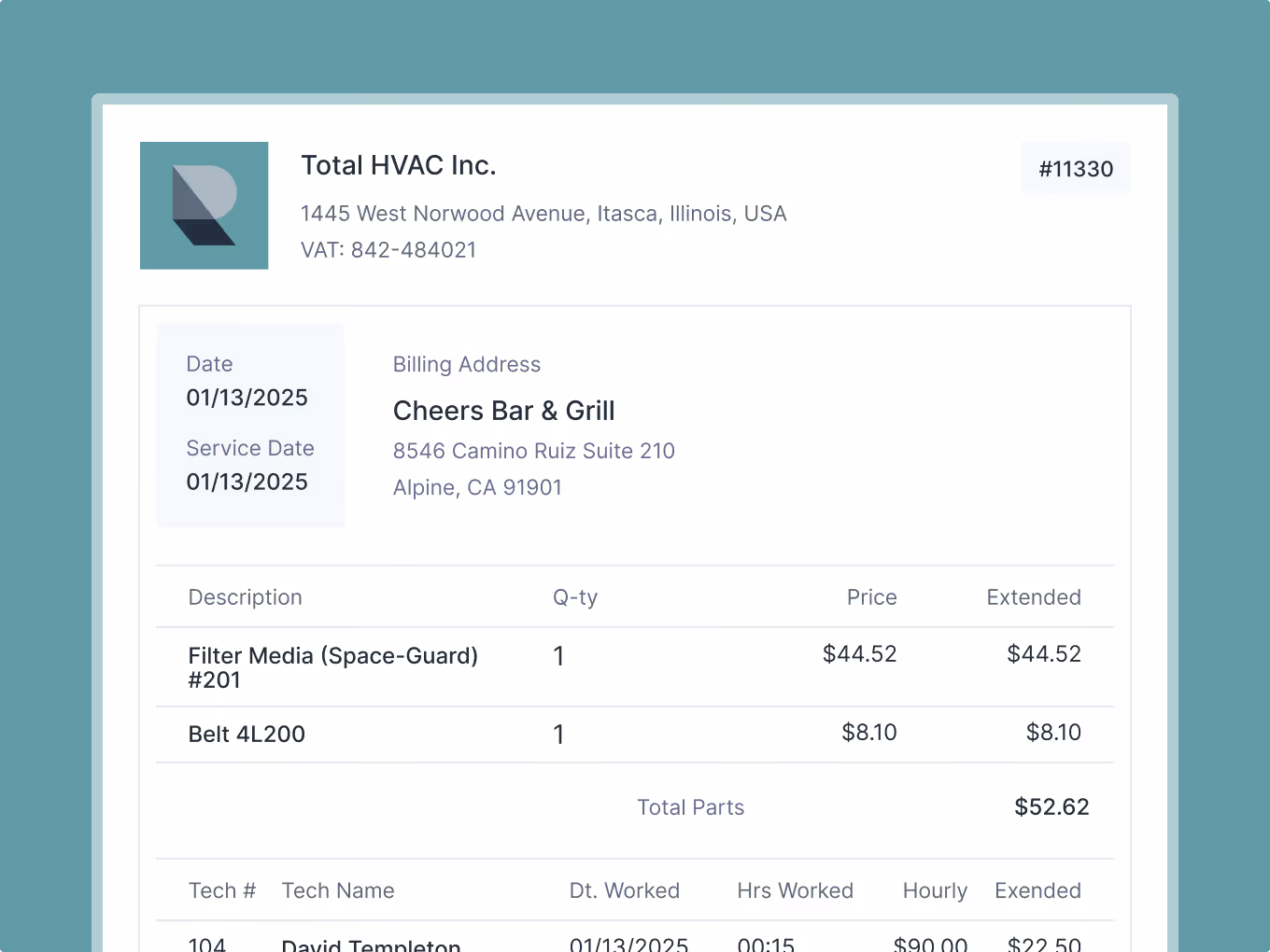The width and height of the screenshot is (1270, 952).
Task: Select the invoice number #11330 badge
Action: pos(1076,169)
